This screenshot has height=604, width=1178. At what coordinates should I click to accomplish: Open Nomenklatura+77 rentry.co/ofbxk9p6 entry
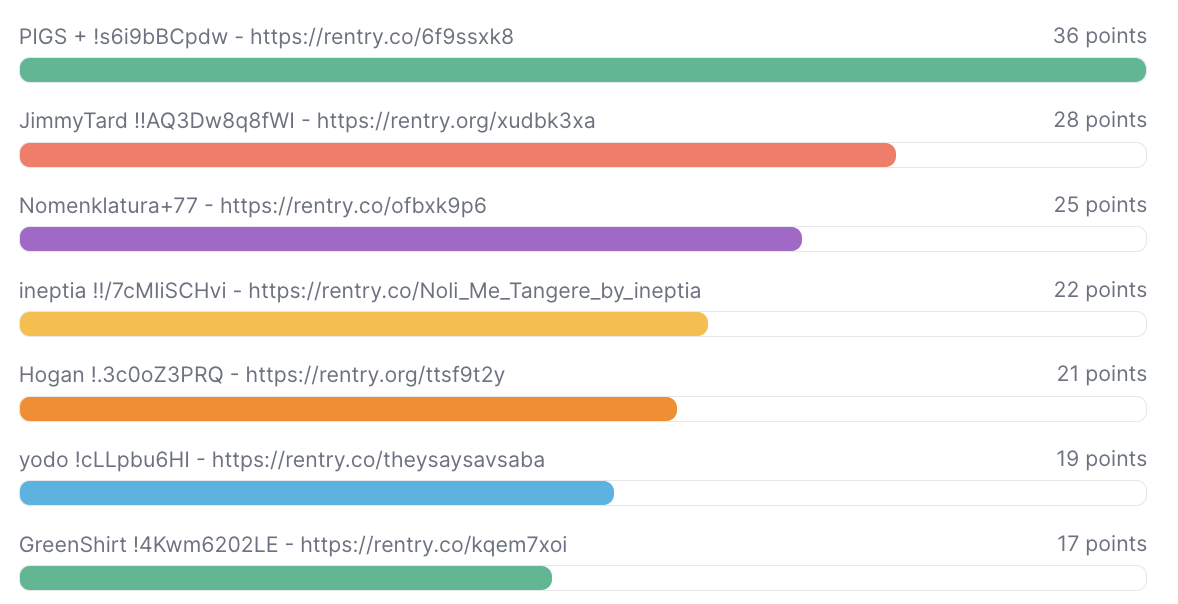tap(252, 206)
